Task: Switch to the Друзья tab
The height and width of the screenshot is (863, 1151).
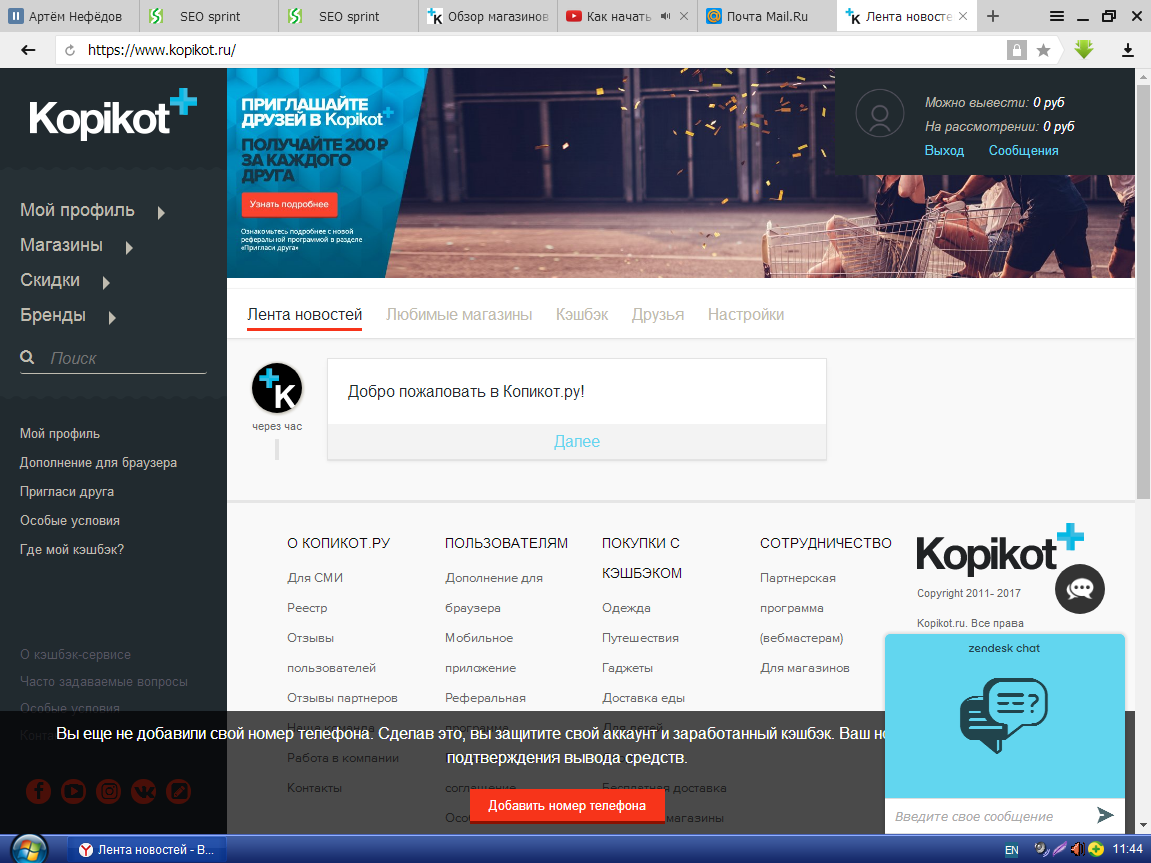Action: pos(658,315)
